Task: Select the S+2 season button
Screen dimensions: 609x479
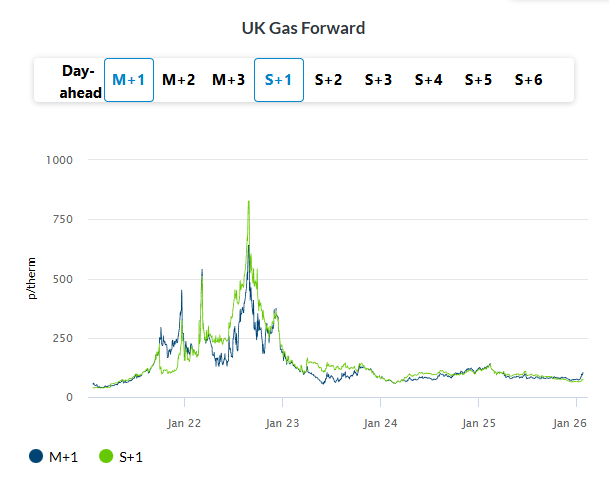Action: click(x=329, y=80)
